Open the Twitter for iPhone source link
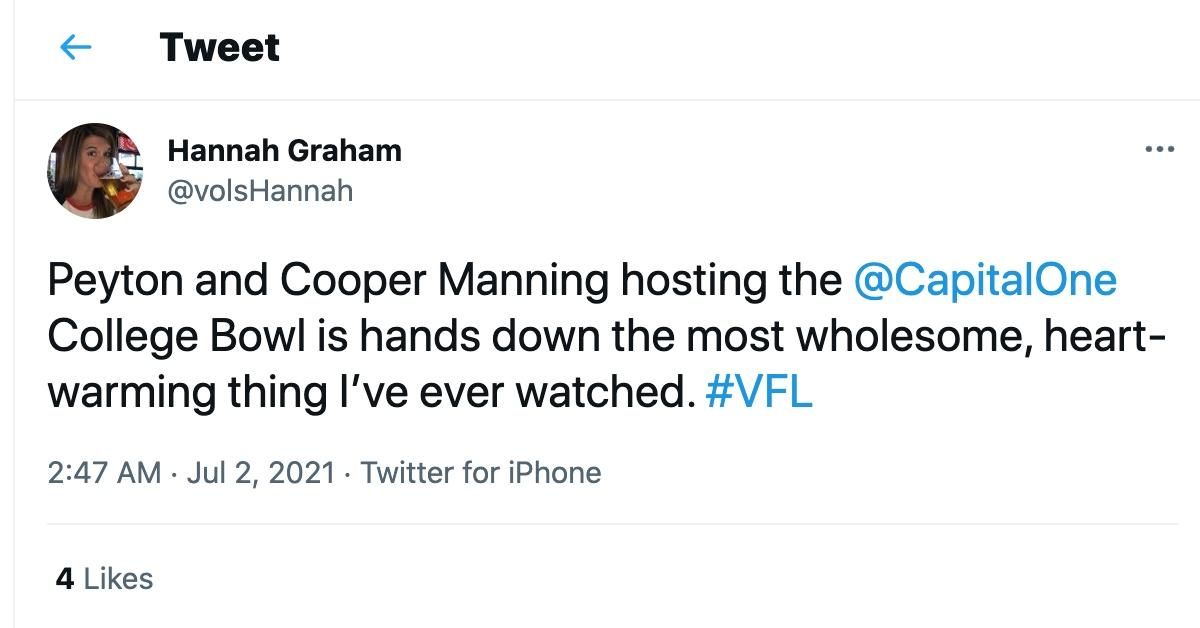The height and width of the screenshot is (628, 1200). point(481,472)
